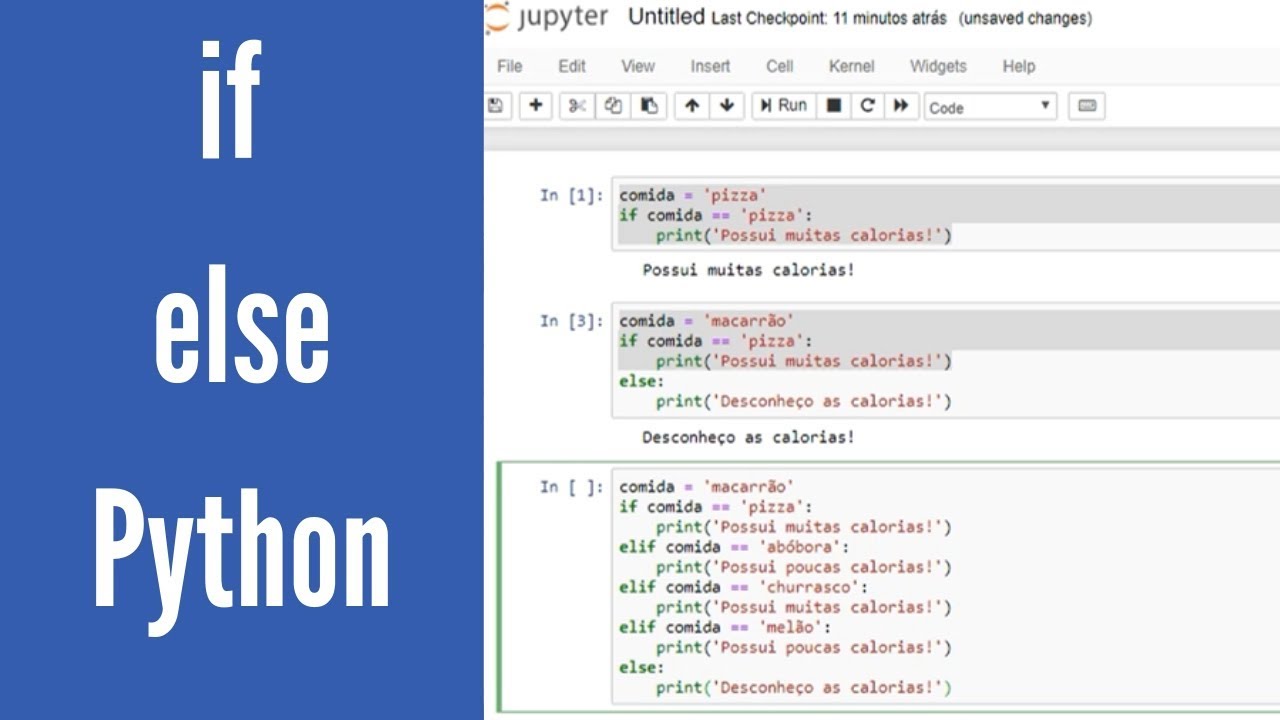Select the In [1] cell prompt
This screenshot has height=720, width=1280.
click(x=572, y=195)
